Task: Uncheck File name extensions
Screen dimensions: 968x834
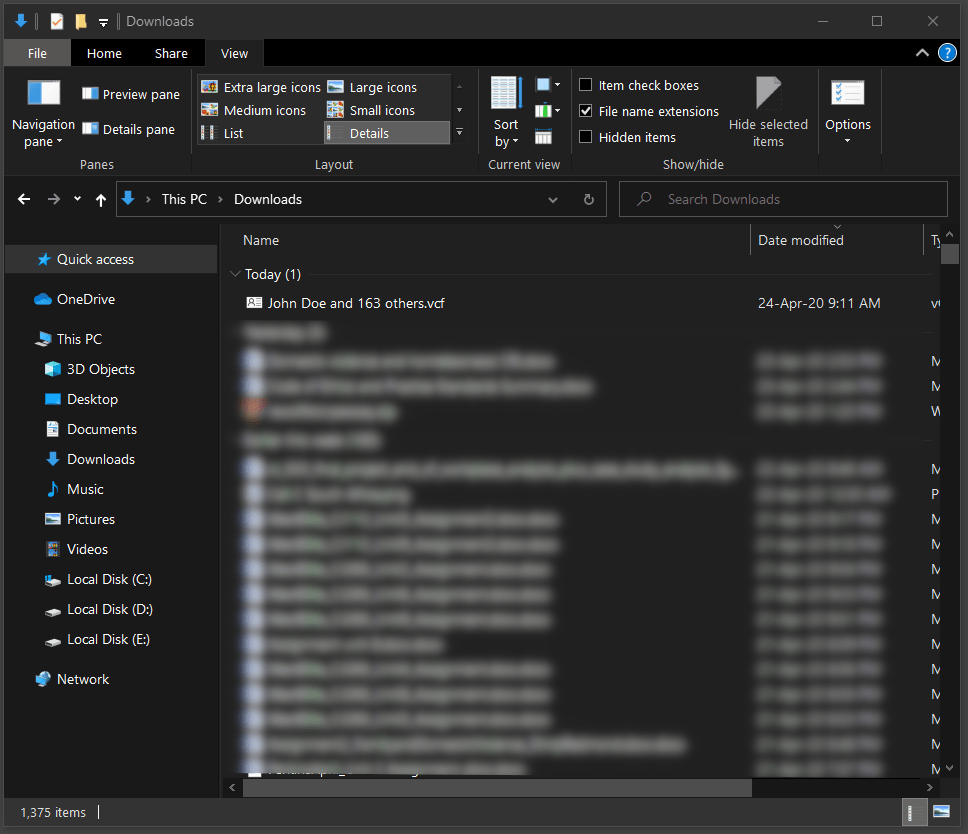Action: click(586, 112)
